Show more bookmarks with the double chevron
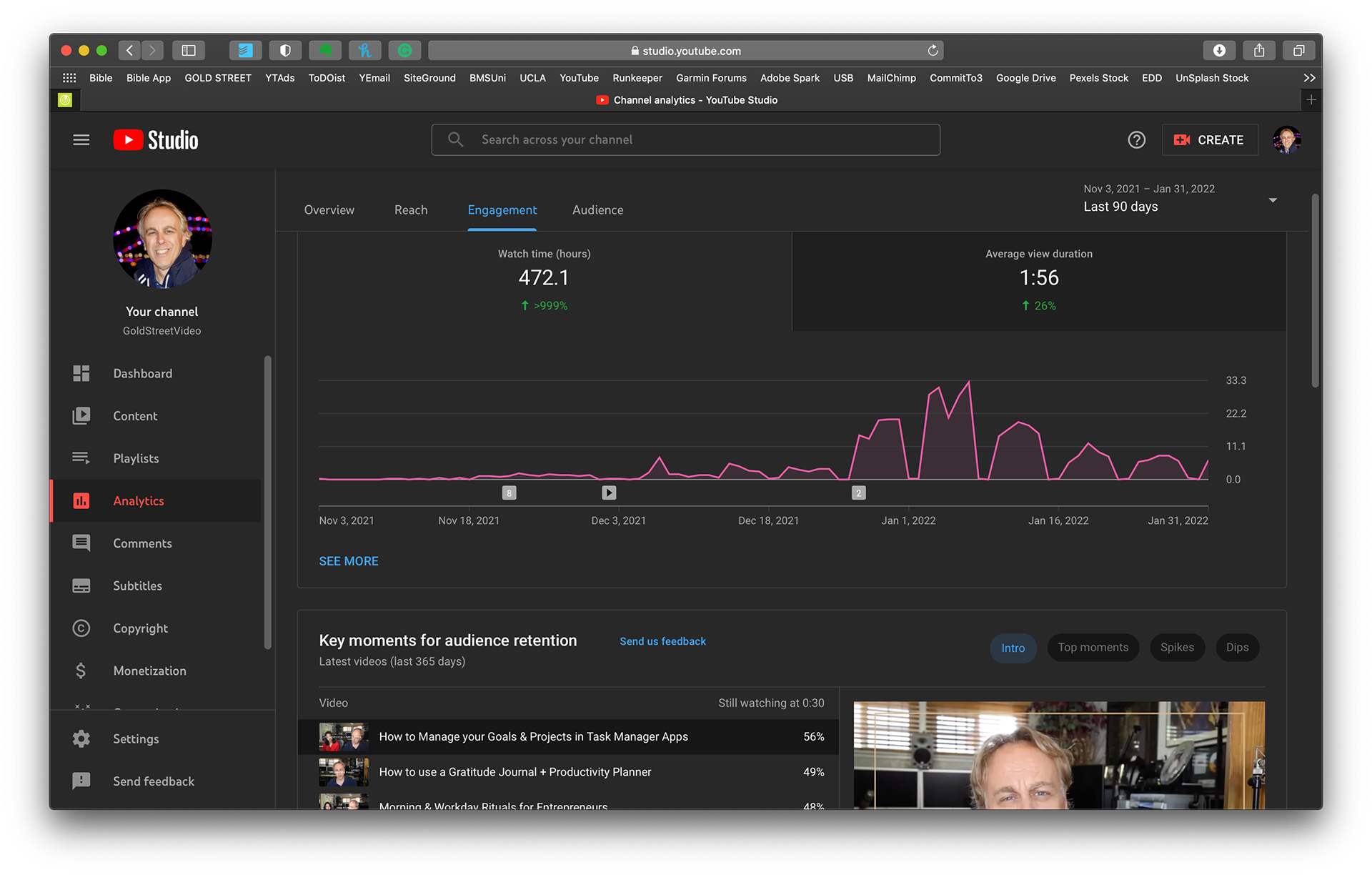Screen dimensions: 1372x875 pos(1309,78)
